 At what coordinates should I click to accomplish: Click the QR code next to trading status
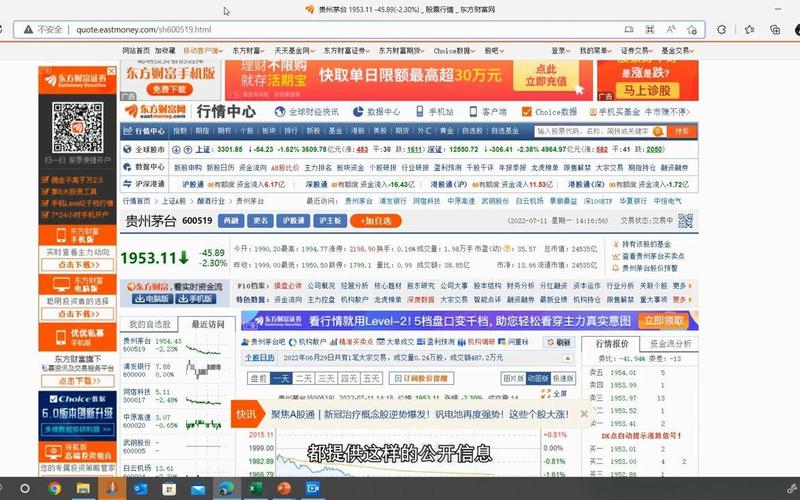[685, 221]
